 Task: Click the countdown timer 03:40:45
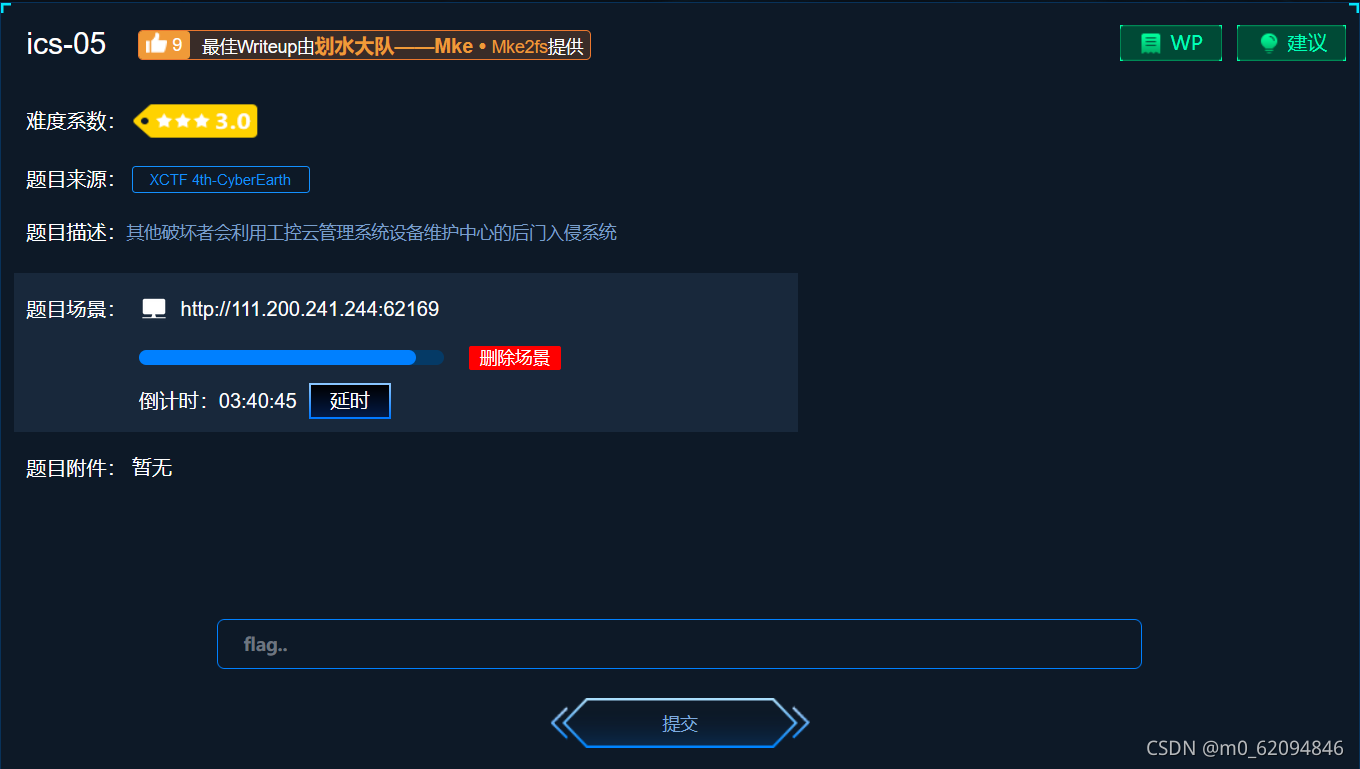pyautogui.click(x=258, y=401)
